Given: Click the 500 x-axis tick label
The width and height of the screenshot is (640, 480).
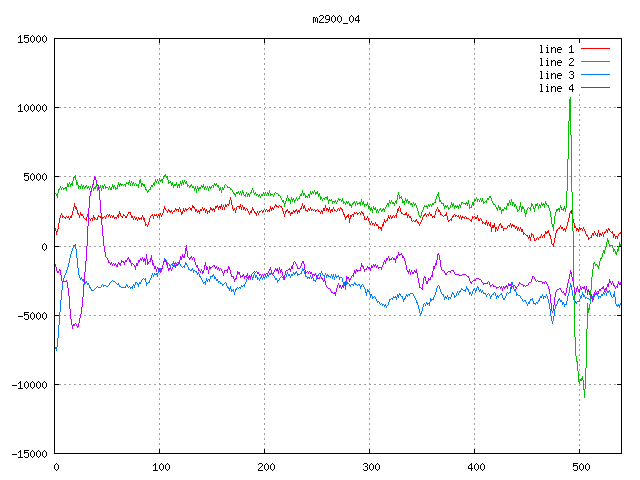Looking at the screenshot, I should click(x=580, y=467).
